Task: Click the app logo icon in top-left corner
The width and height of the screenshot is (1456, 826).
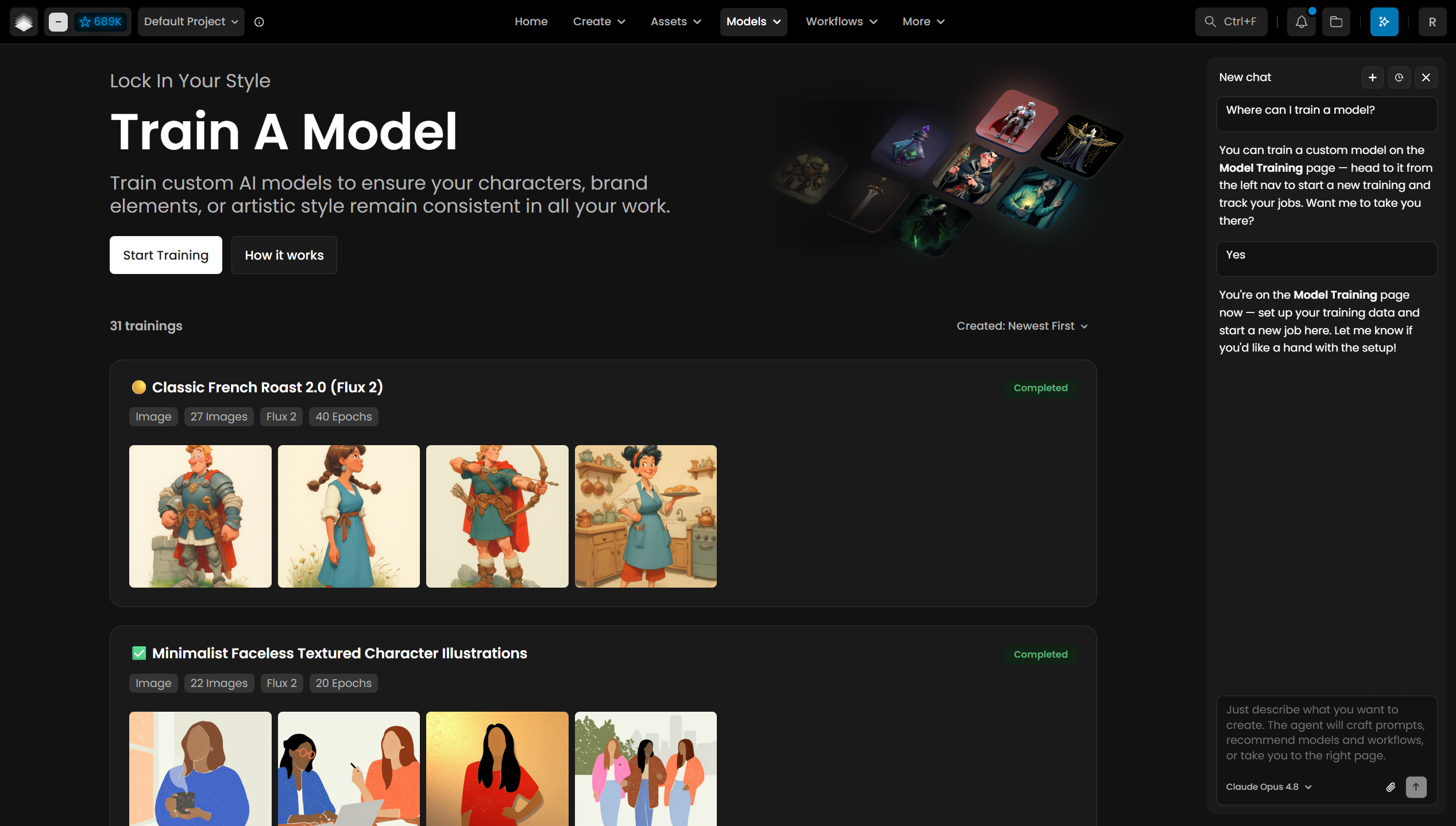Action: [x=24, y=22]
